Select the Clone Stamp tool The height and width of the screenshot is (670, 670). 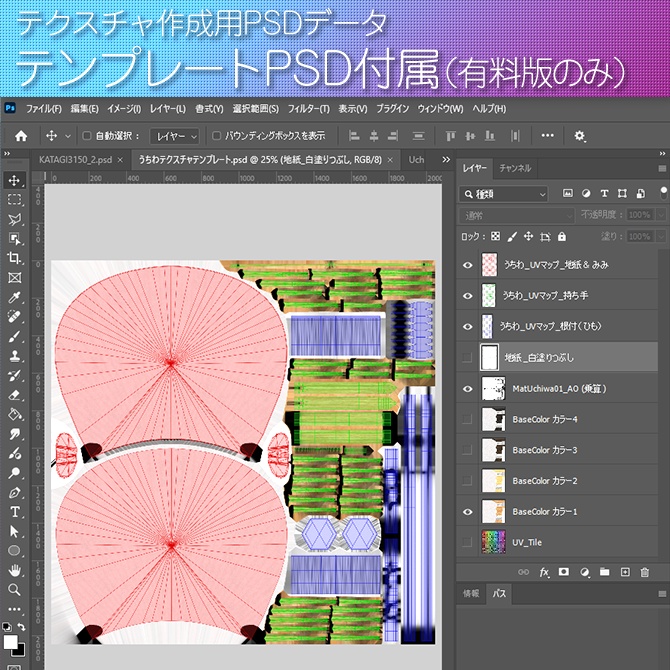14,356
